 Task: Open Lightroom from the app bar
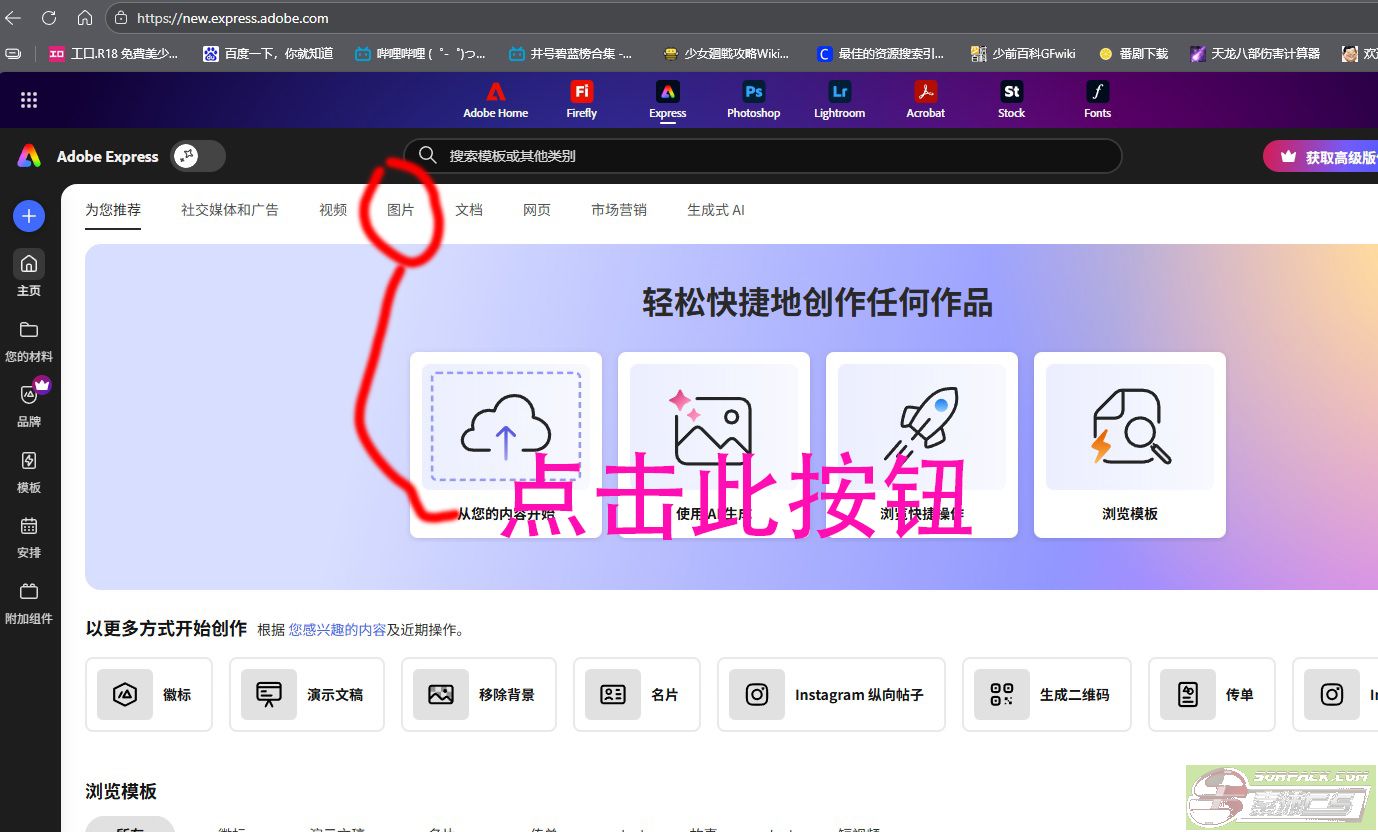839,100
